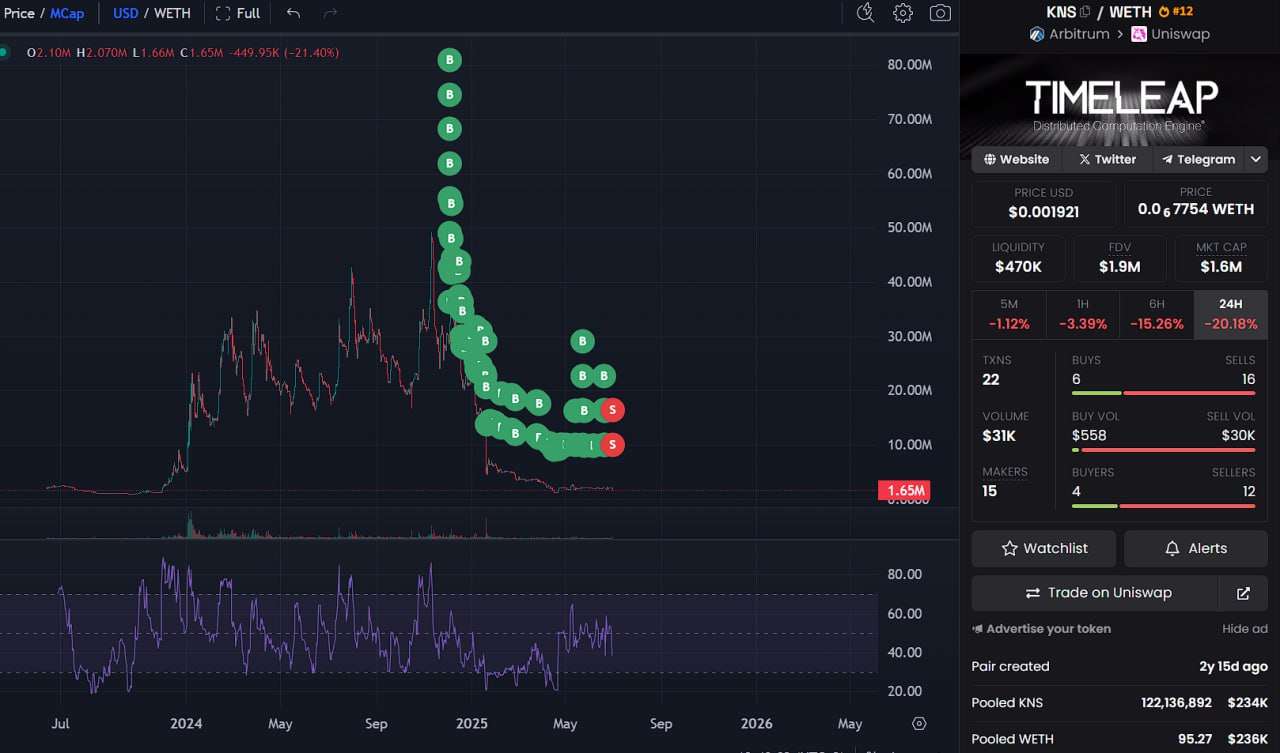
Task: Set chart denomination to WETH
Action: click(x=172, y=13)
